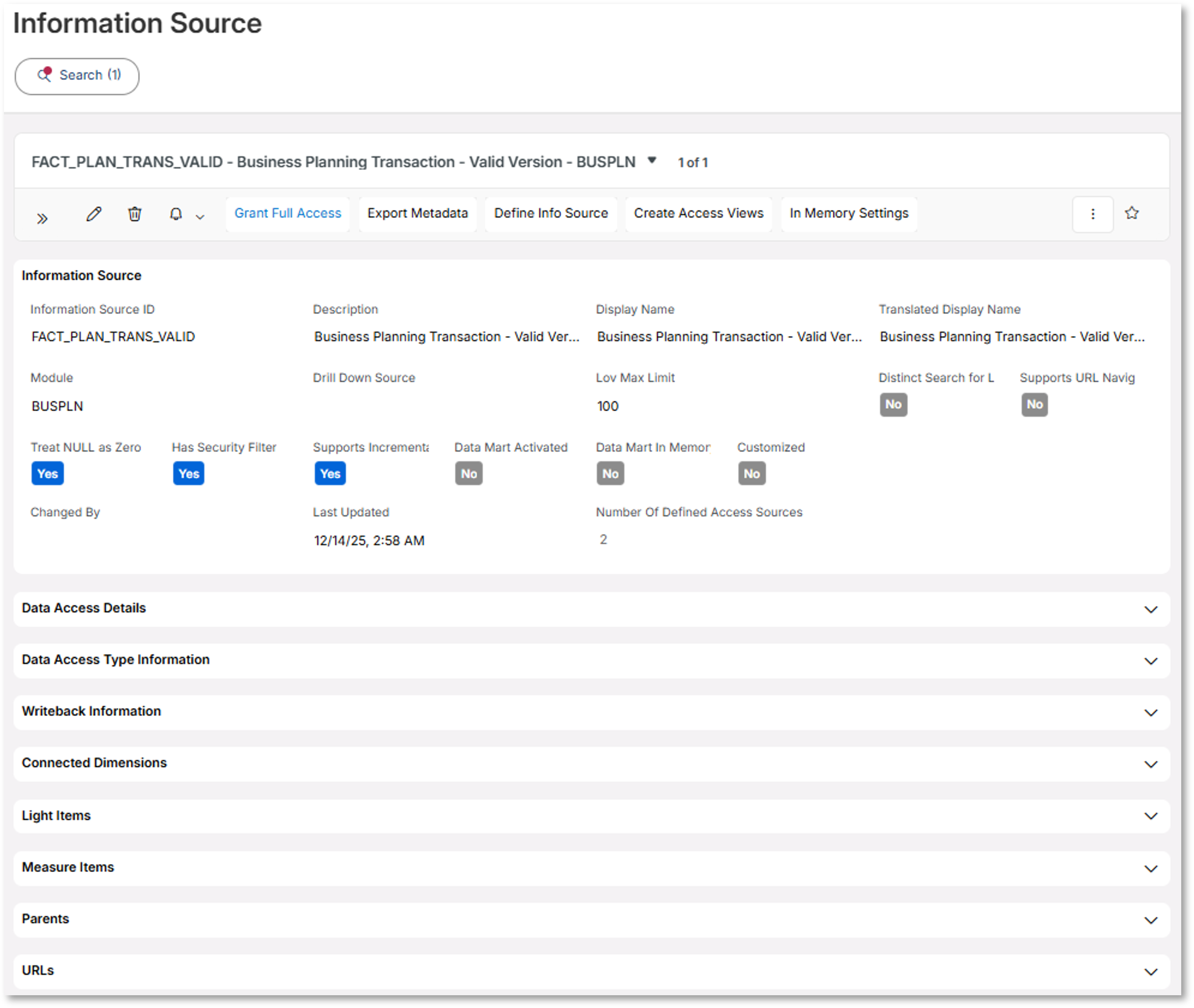Toggle the Supports URL Navig No badge
Screen dimensions: 1194x1008
pyautogui.click(x=1035, y=405)
